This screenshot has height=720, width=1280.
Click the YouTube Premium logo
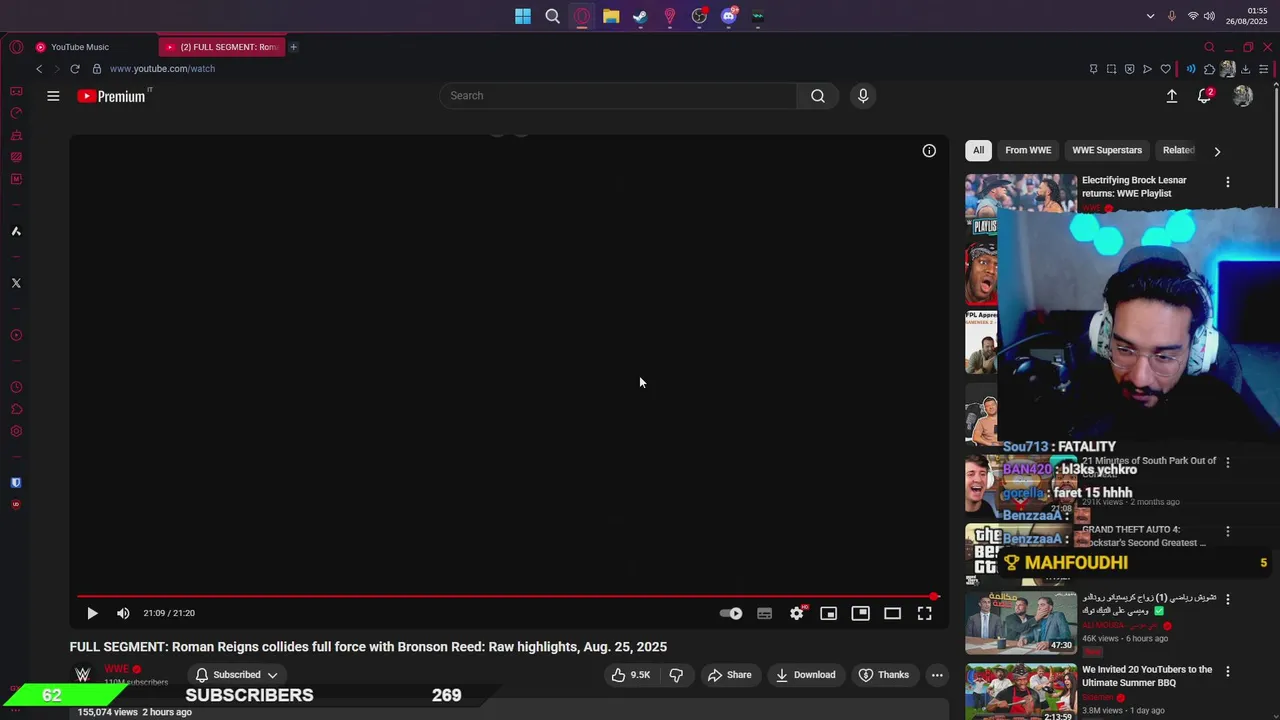point(113,96)
